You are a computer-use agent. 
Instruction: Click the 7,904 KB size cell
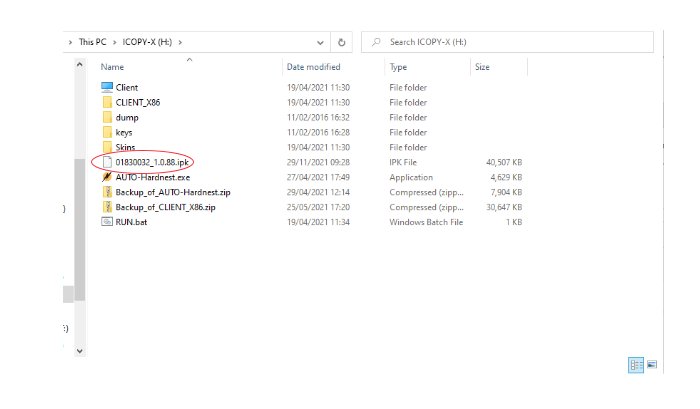pyautogui.click(x=506, y=192)
